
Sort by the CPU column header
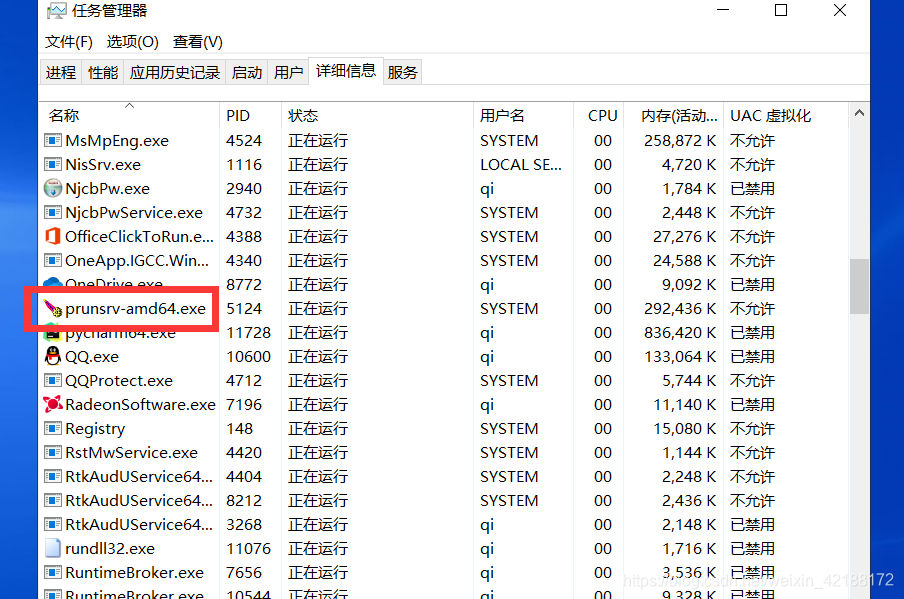(x=599, y=115)
